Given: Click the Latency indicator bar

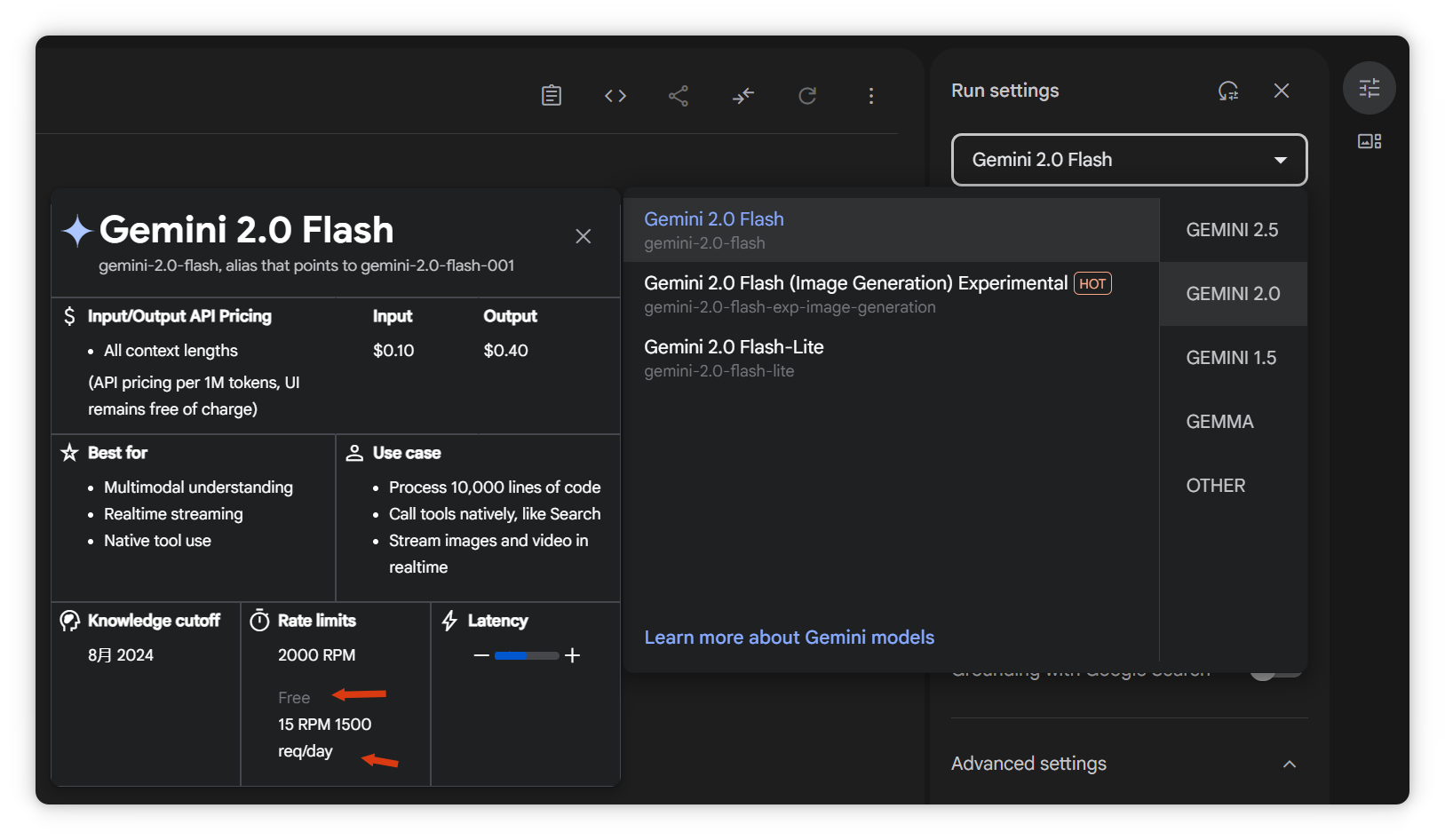Looking at the screenshot, I should 527,656.
